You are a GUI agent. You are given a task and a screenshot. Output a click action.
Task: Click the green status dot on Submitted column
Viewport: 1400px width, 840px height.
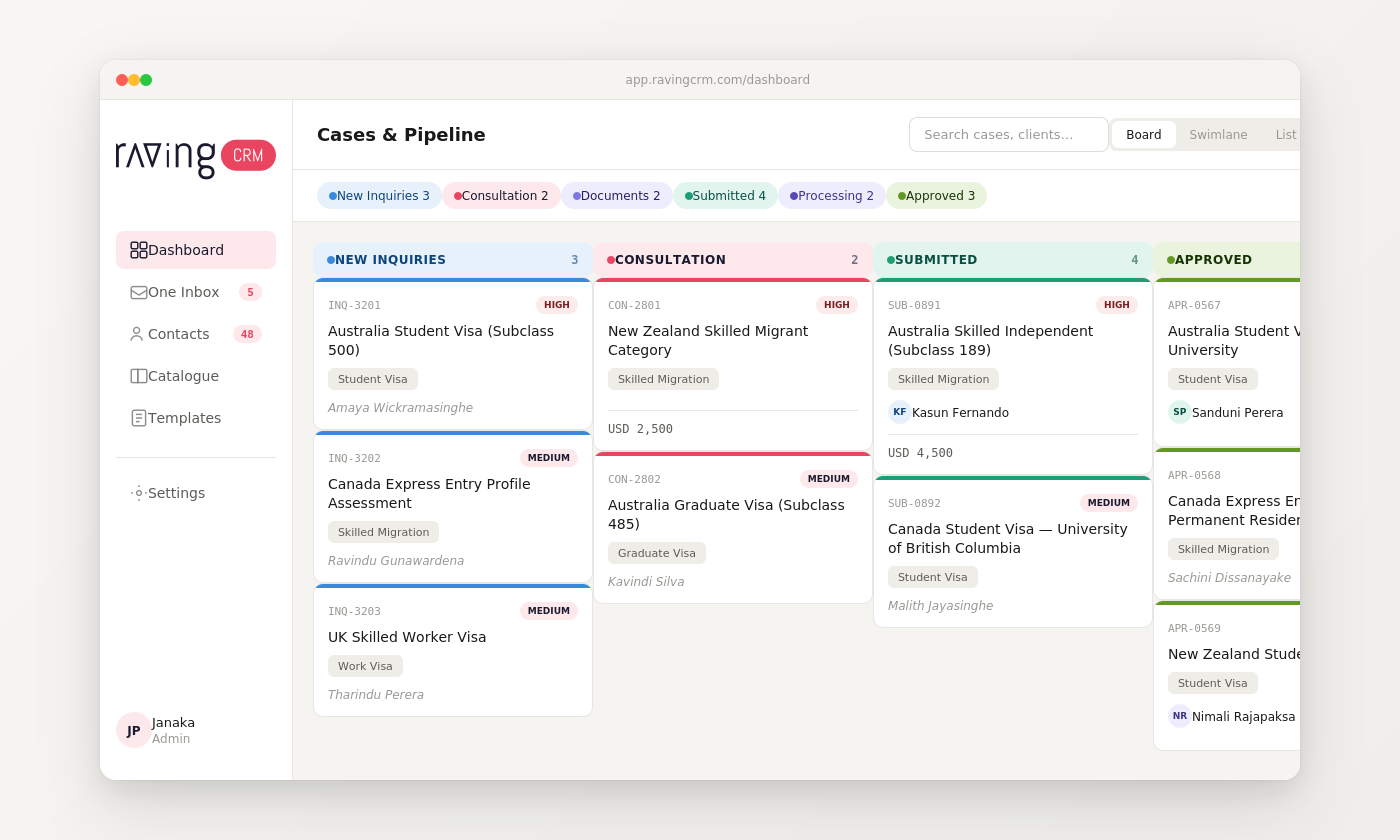[891, 259]
